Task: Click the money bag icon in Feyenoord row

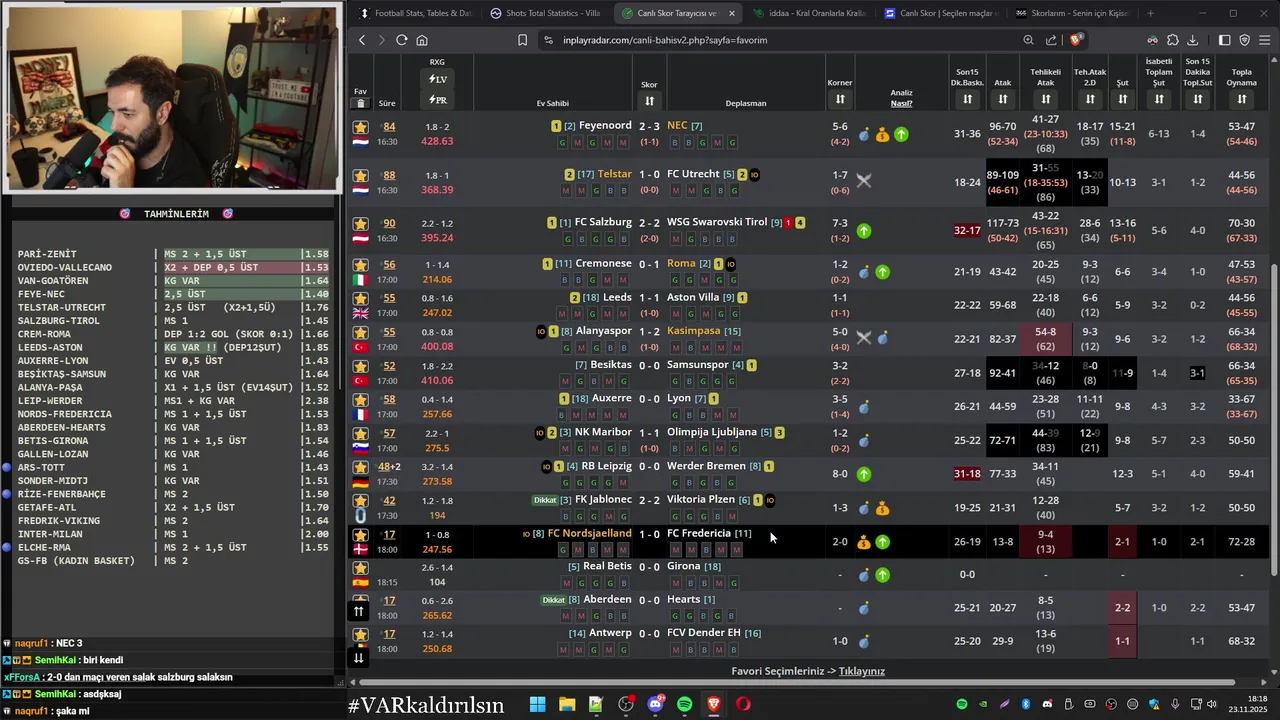Action: pyautogui.click(x=882, y=134)
